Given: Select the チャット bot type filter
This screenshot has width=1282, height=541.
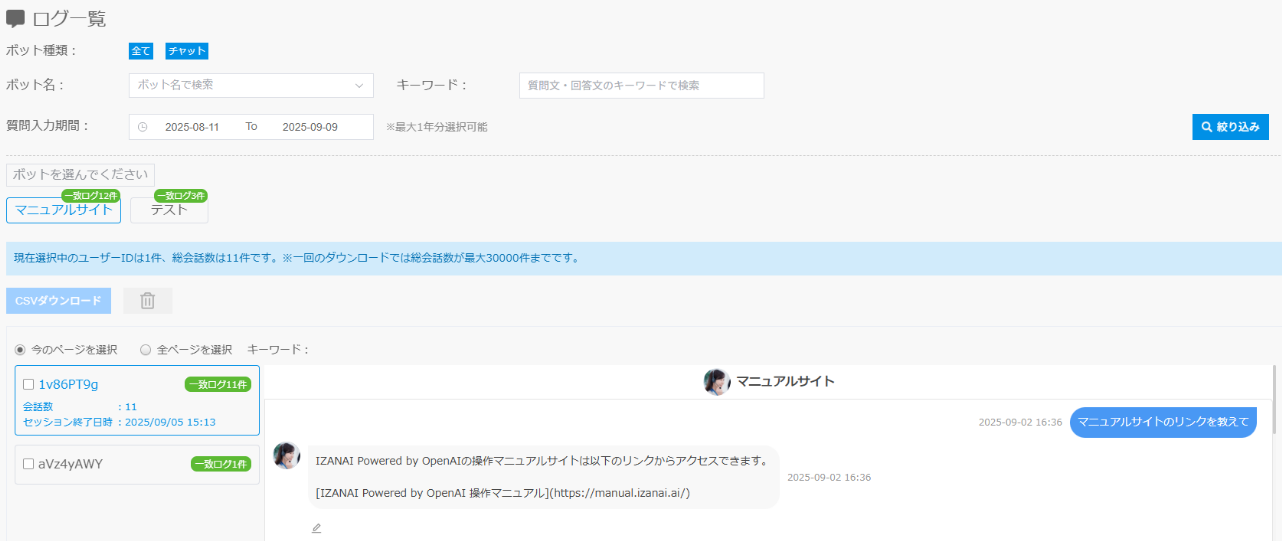Looking at the screenshot, I should [x=187, y=51].
